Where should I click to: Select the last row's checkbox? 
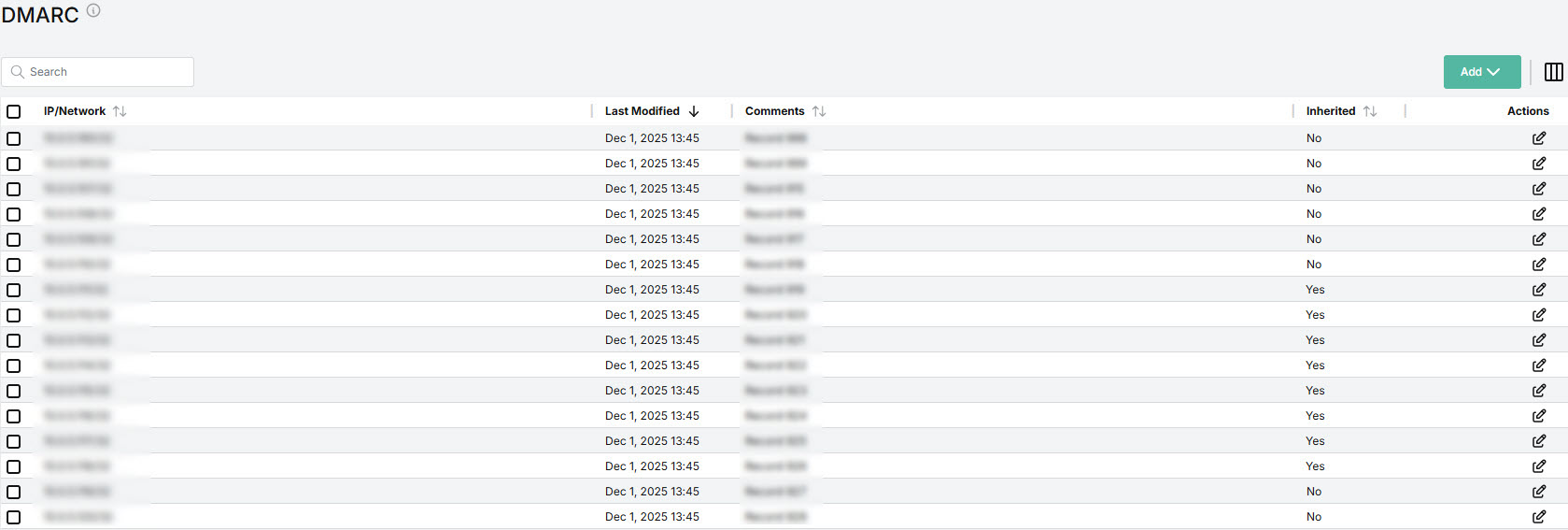coord(14,517)
